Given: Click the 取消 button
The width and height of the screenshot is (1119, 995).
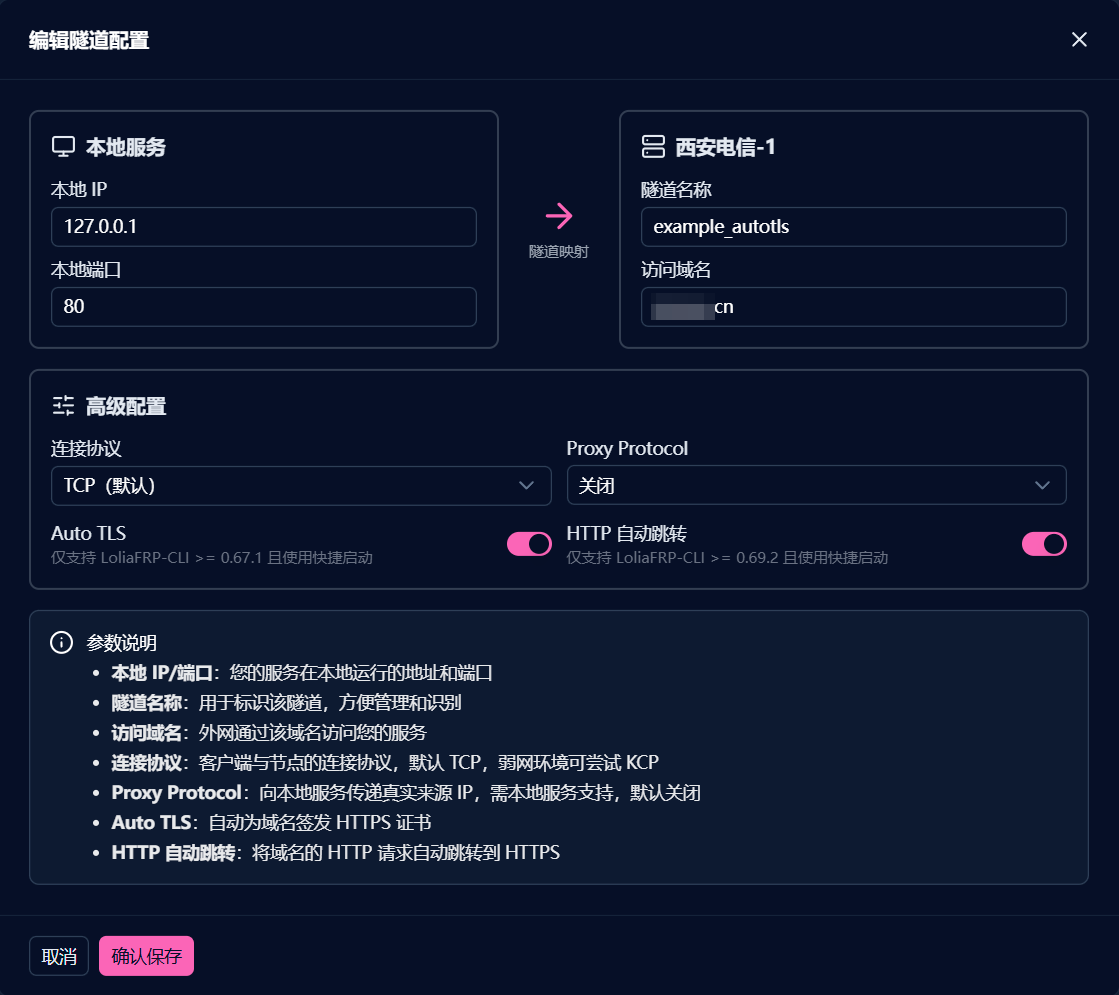Looking at the screenshot, I should pos(59,956).
